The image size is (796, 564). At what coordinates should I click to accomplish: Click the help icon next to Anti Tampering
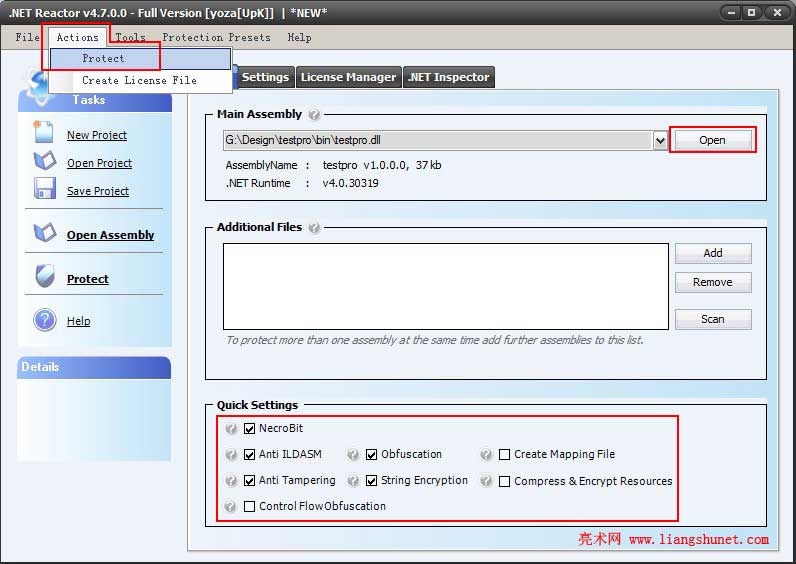click(231, 481)
